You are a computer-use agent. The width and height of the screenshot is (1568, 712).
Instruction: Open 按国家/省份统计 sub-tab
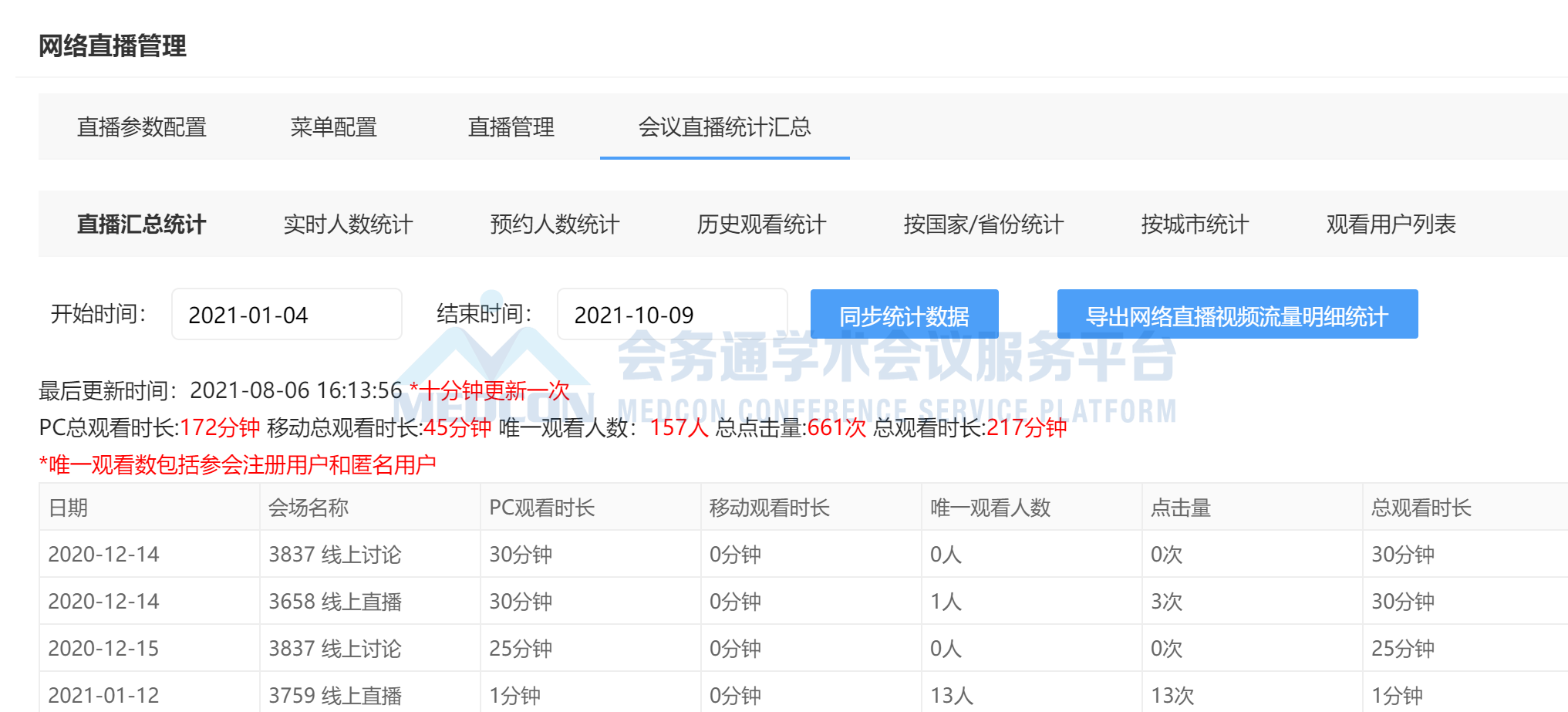coord(983,224)
